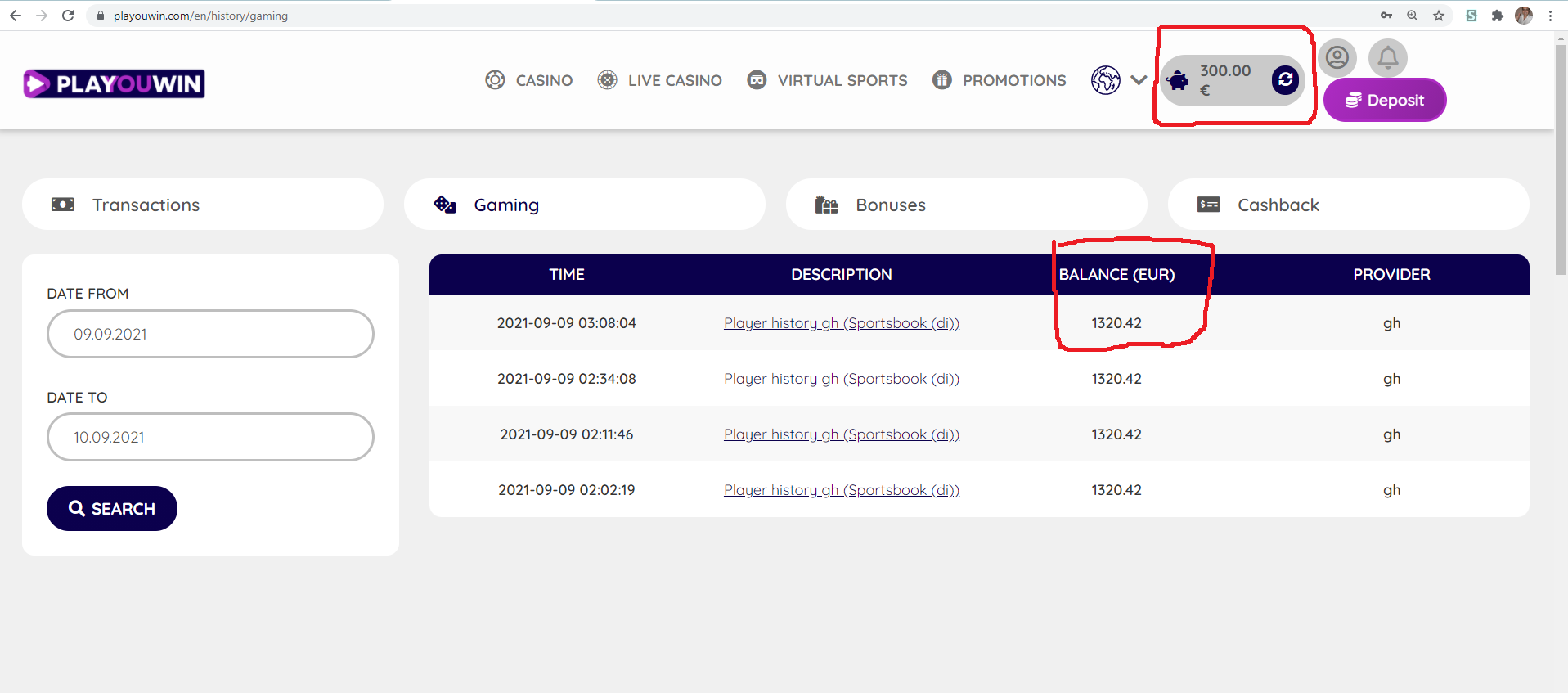Click the DATE FROM field 09.09.2021
Viewport: 1568px width, 693px height.
point(210,334)
